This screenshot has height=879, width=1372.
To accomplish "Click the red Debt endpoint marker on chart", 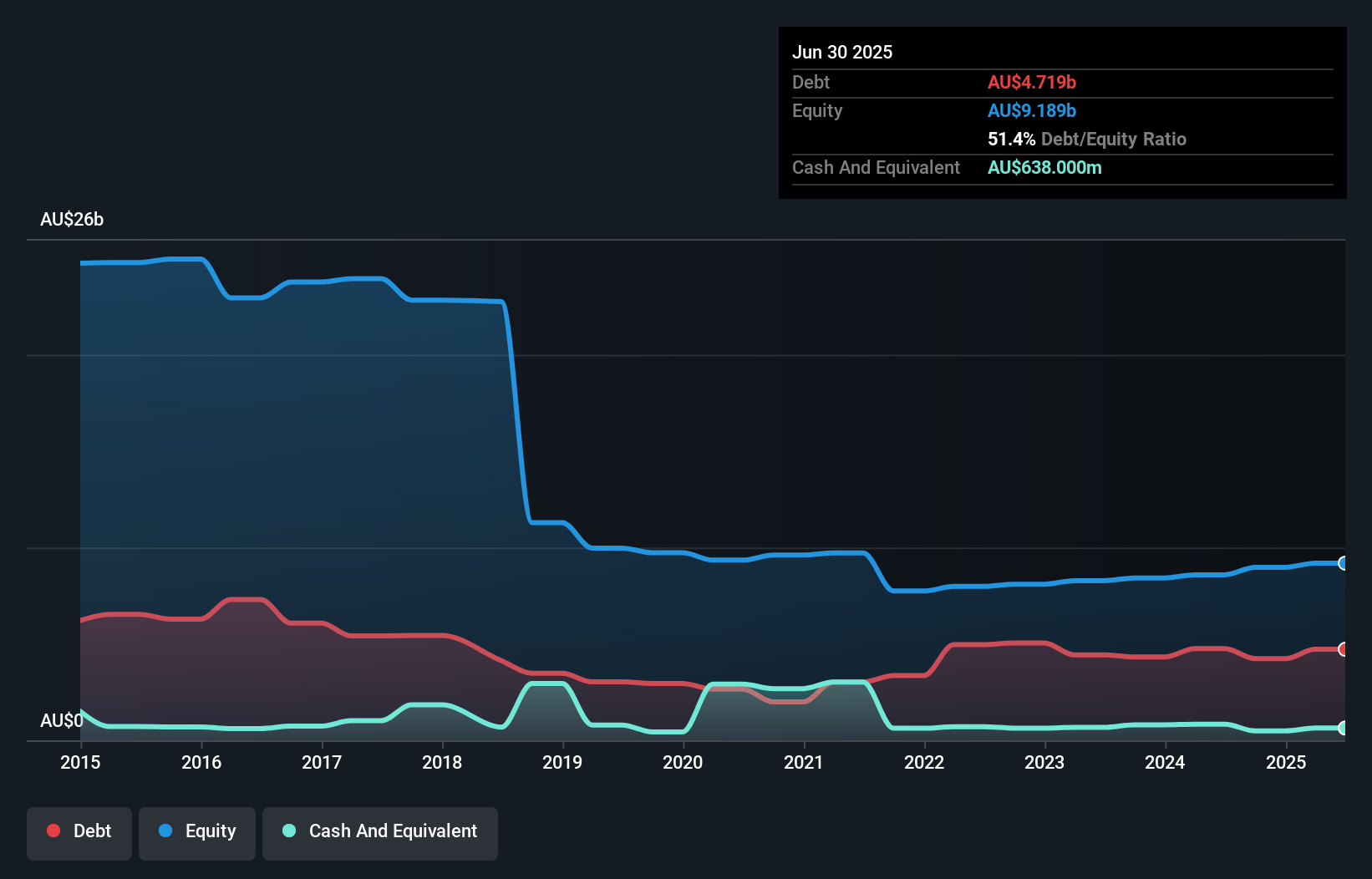I will click(1342, 649).
